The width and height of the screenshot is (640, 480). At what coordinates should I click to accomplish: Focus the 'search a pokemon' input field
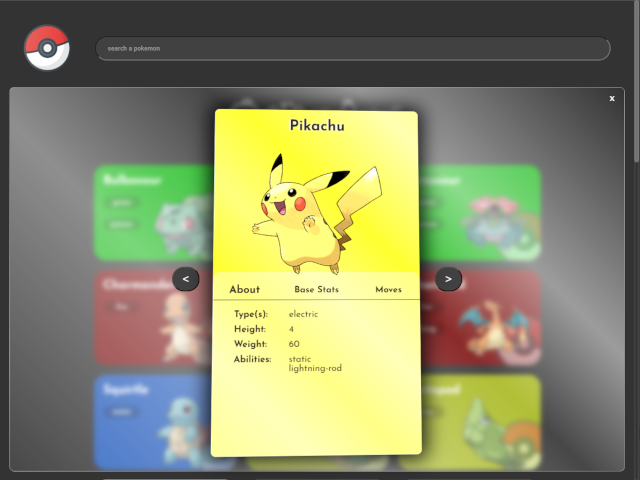[353, 49]
